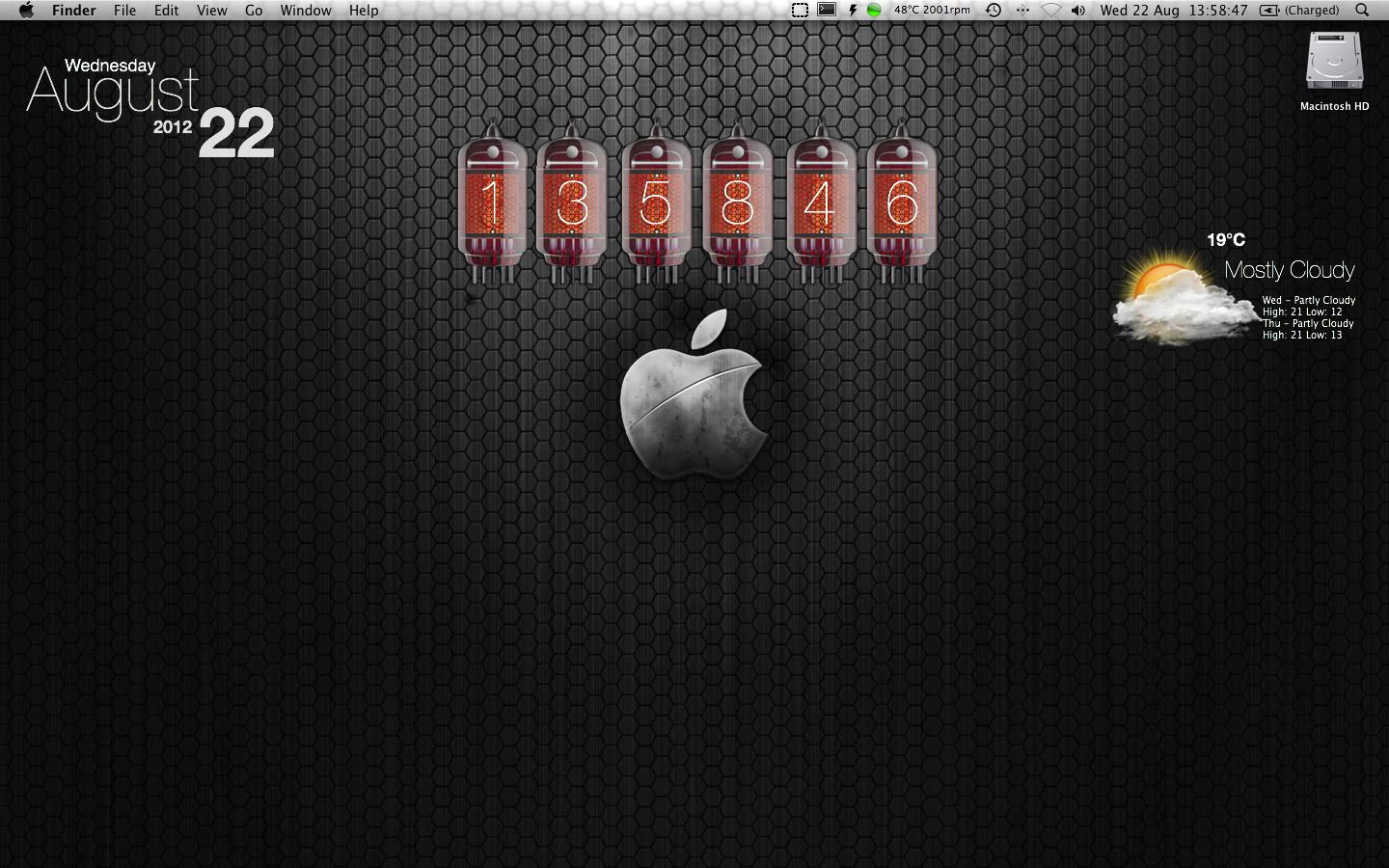The height and width of the screenshot is (868, 1389).
Task: Click the 19°C temperature in weather widget
Action: coord(1226,240)
